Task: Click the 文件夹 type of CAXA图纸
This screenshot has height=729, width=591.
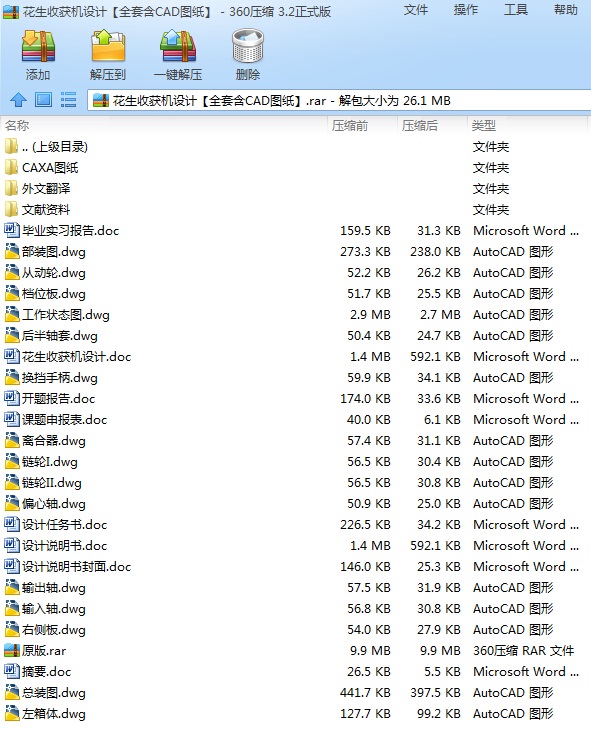Action: click(x=491, y=167)
